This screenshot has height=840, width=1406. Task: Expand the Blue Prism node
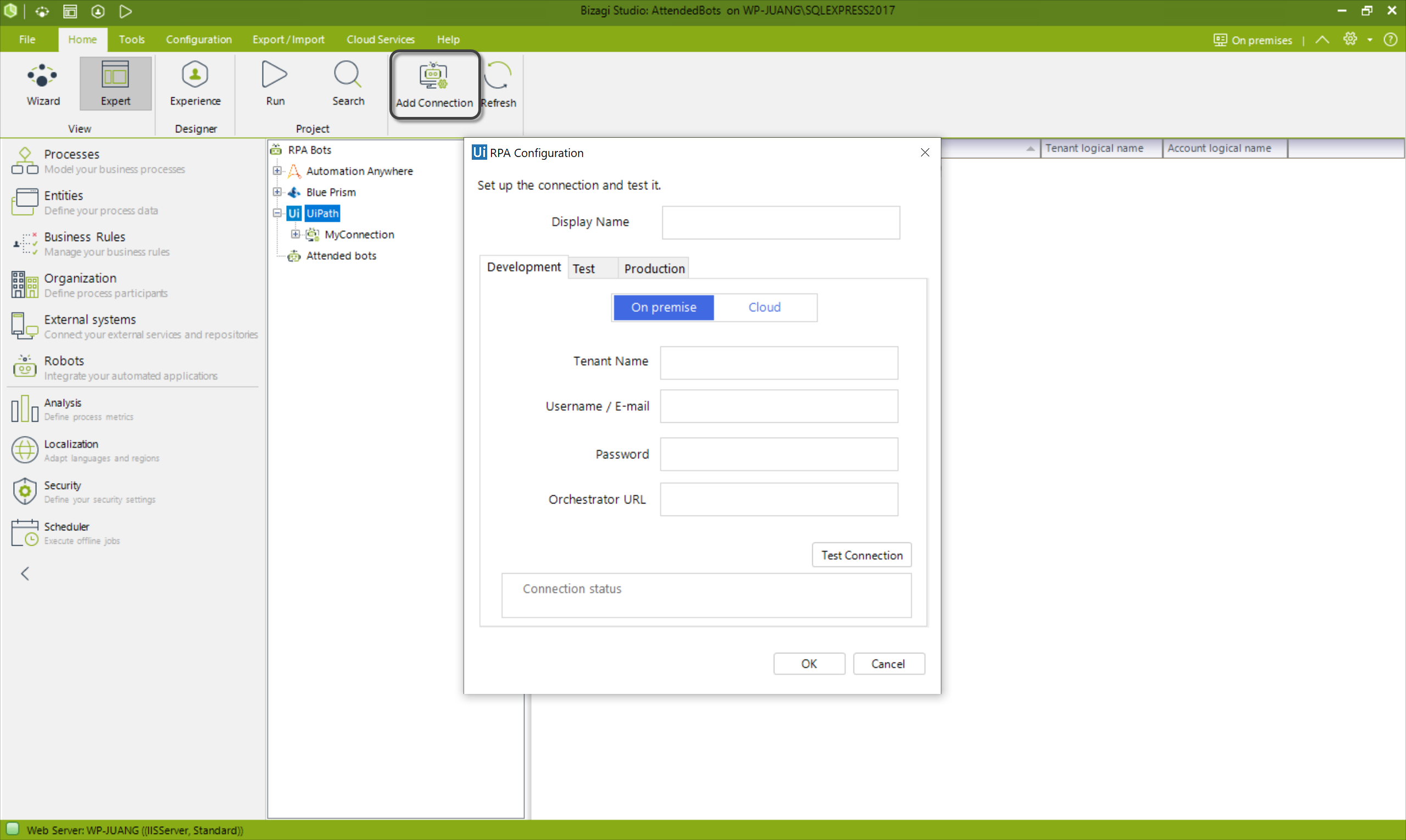point(277,192)
